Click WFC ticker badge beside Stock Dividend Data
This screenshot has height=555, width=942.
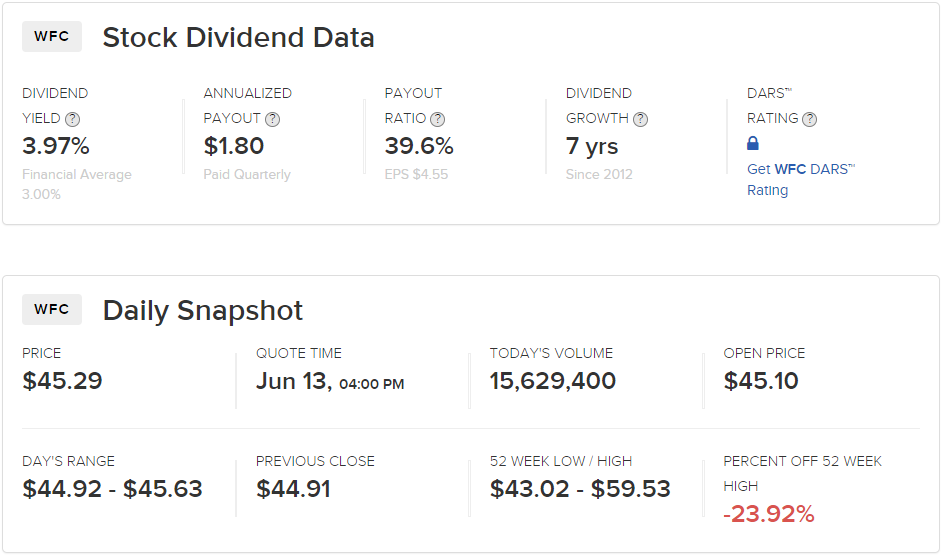52,36
